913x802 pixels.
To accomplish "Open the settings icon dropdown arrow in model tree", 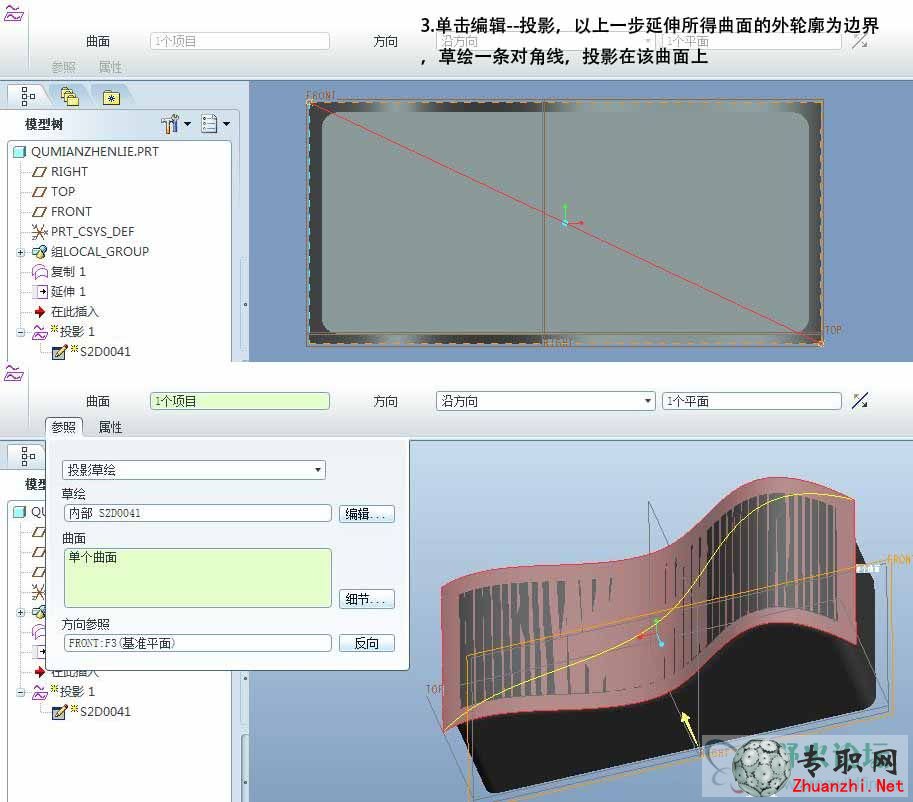I will [187, 123].
